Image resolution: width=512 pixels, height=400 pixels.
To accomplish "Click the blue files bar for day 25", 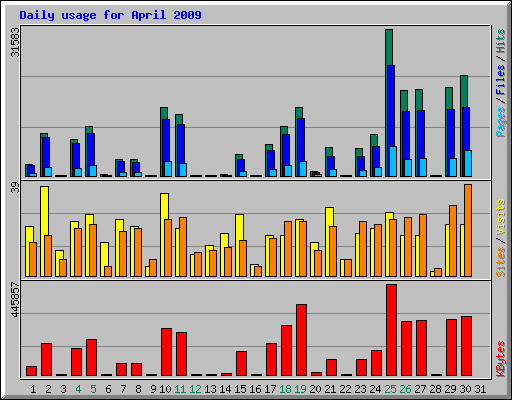I will pos(391,105).
